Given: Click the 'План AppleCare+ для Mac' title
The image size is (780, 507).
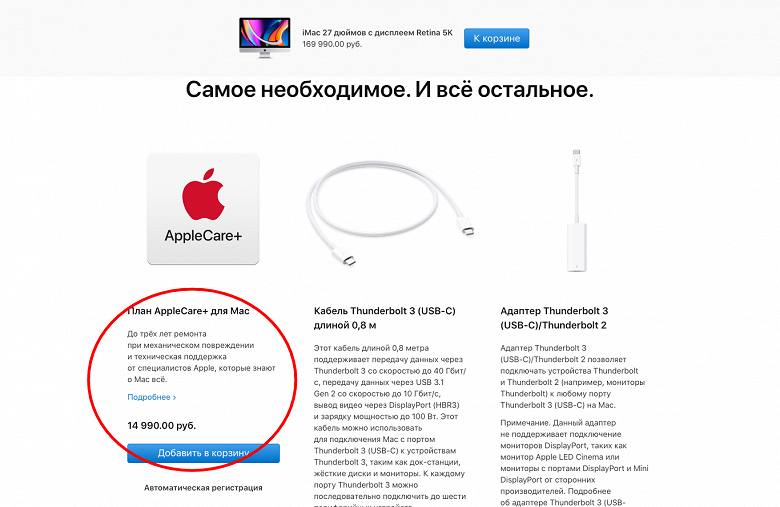Looking at the screenshot, I should click(189, 311).
